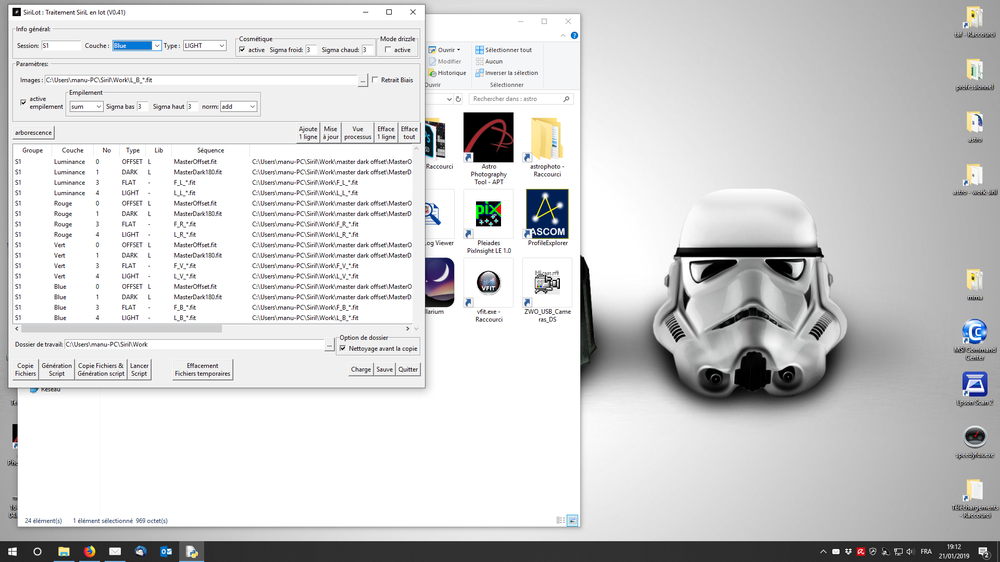Open vfit.exe - Raccourci icon
This screenshot has height=562, width=1000.
pyautogui.click(x=489, y=291)
